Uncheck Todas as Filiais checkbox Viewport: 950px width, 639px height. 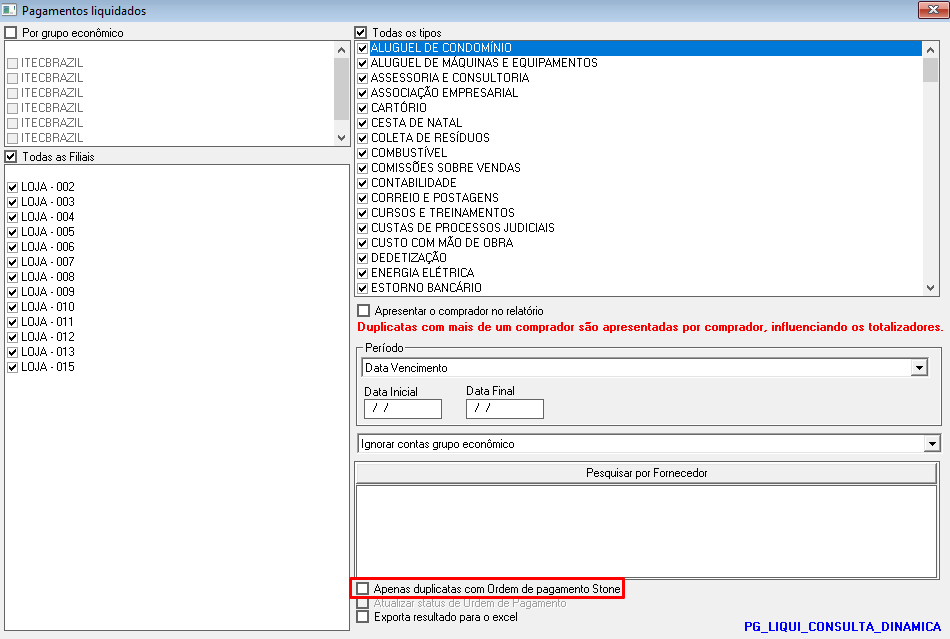coord(11,157)
